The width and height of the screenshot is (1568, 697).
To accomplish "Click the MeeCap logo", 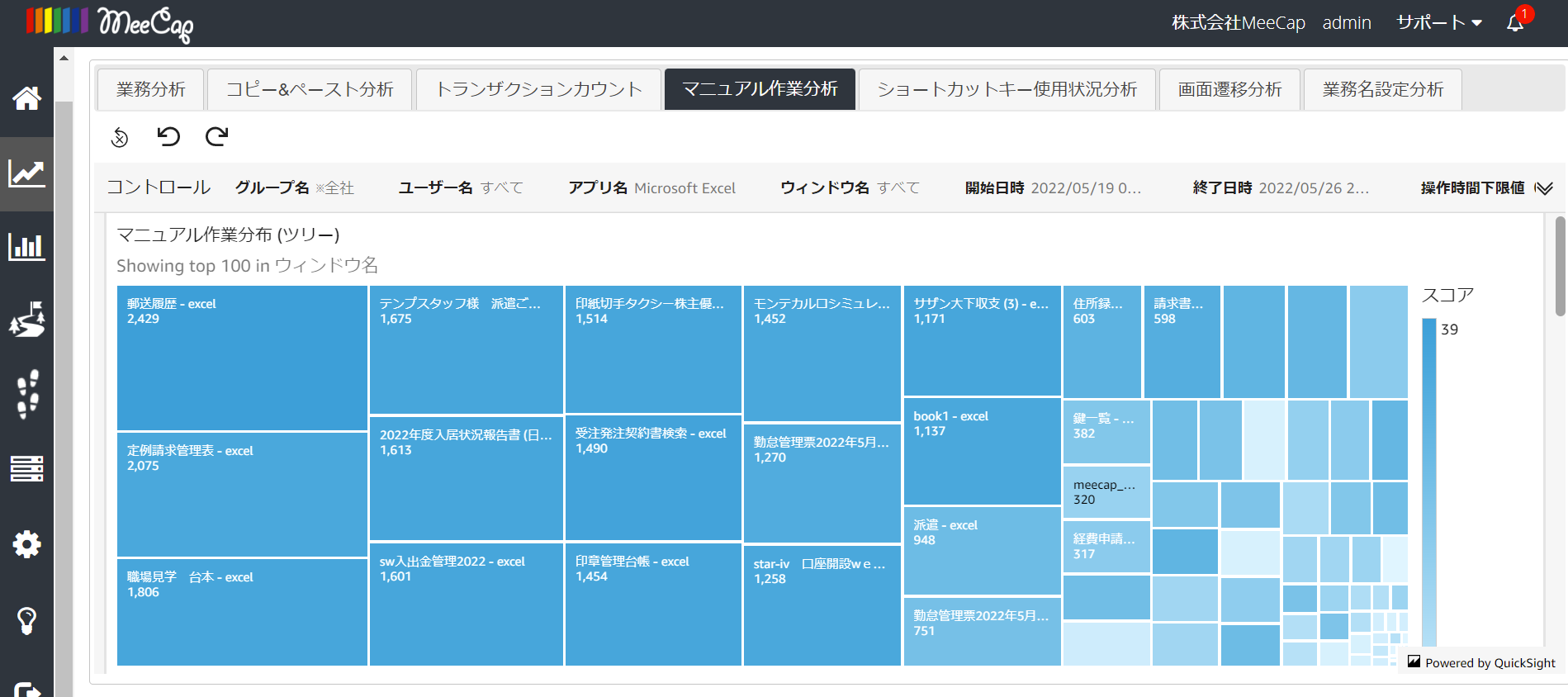I will coord(110,23).
